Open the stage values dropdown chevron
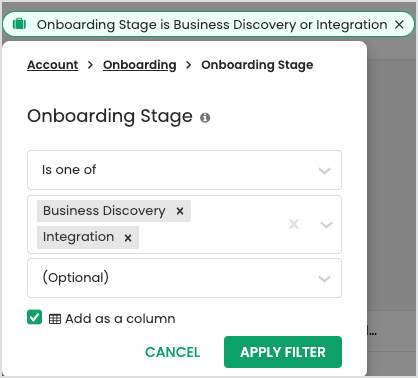418x378 pixels. 326,225
